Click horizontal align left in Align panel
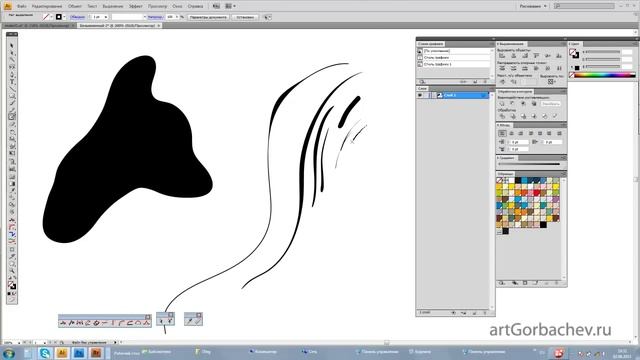The width and height of the screenshot is (640, 360). (x=502, y=56)
